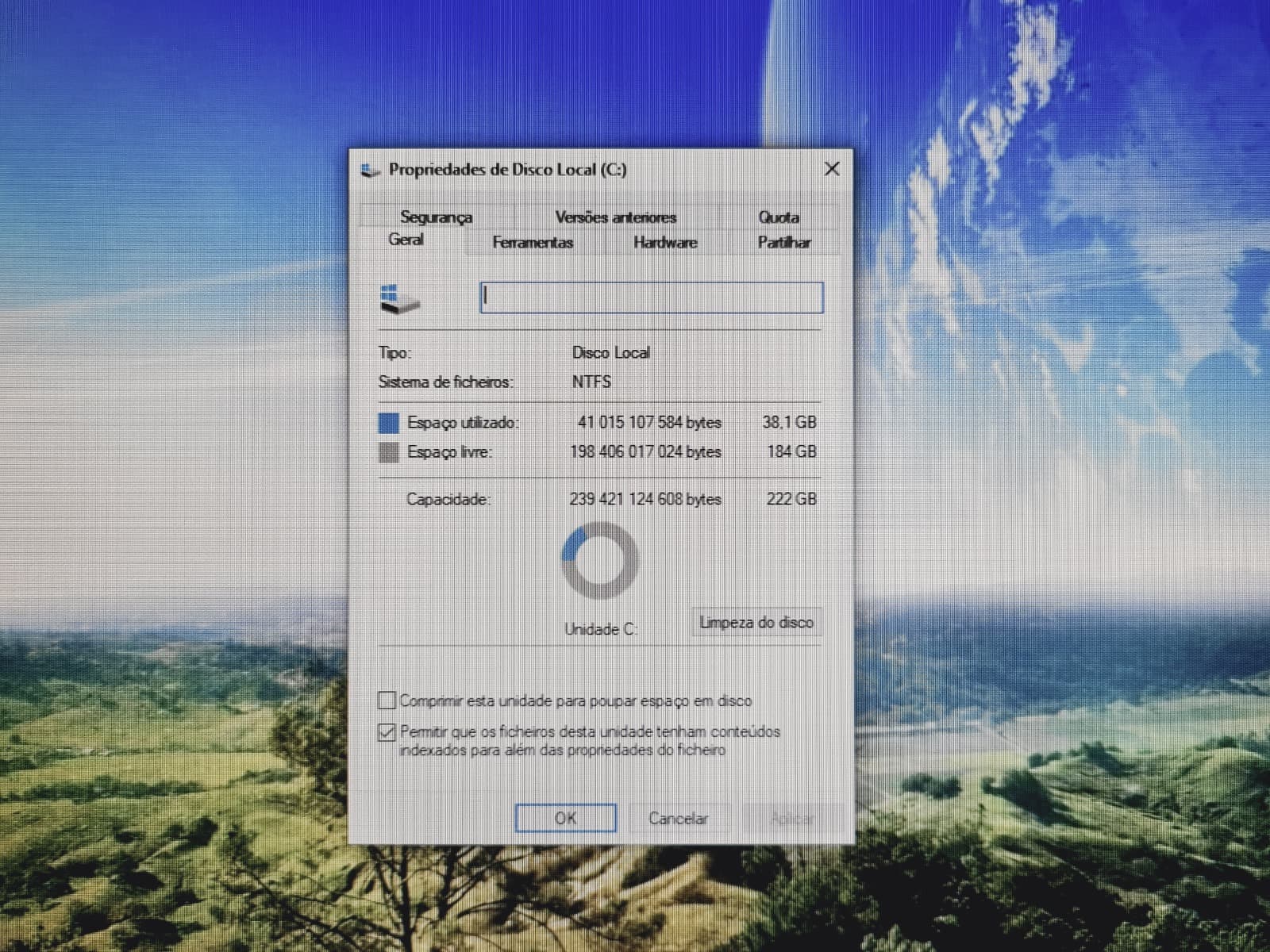Go to the Partilhar tab
1270x952 pixels.
783,242
